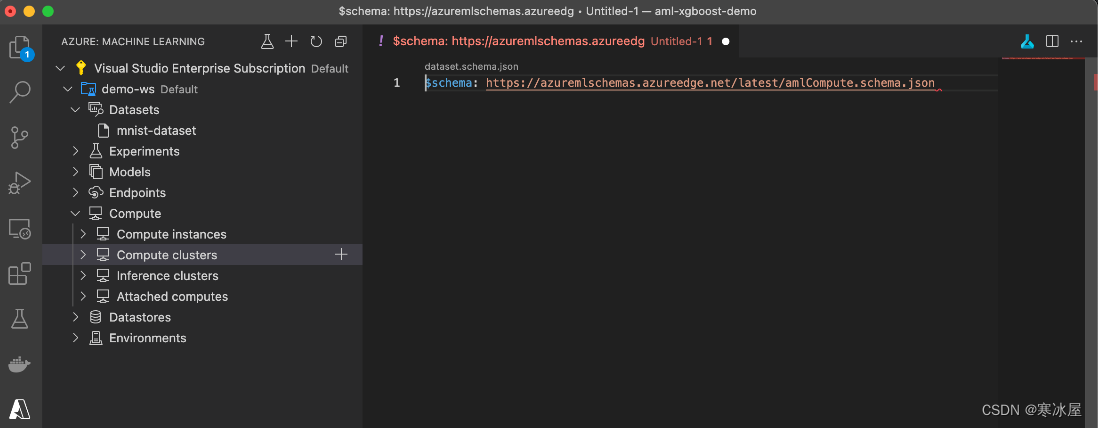Open the Remote Explorer icon

20,229
